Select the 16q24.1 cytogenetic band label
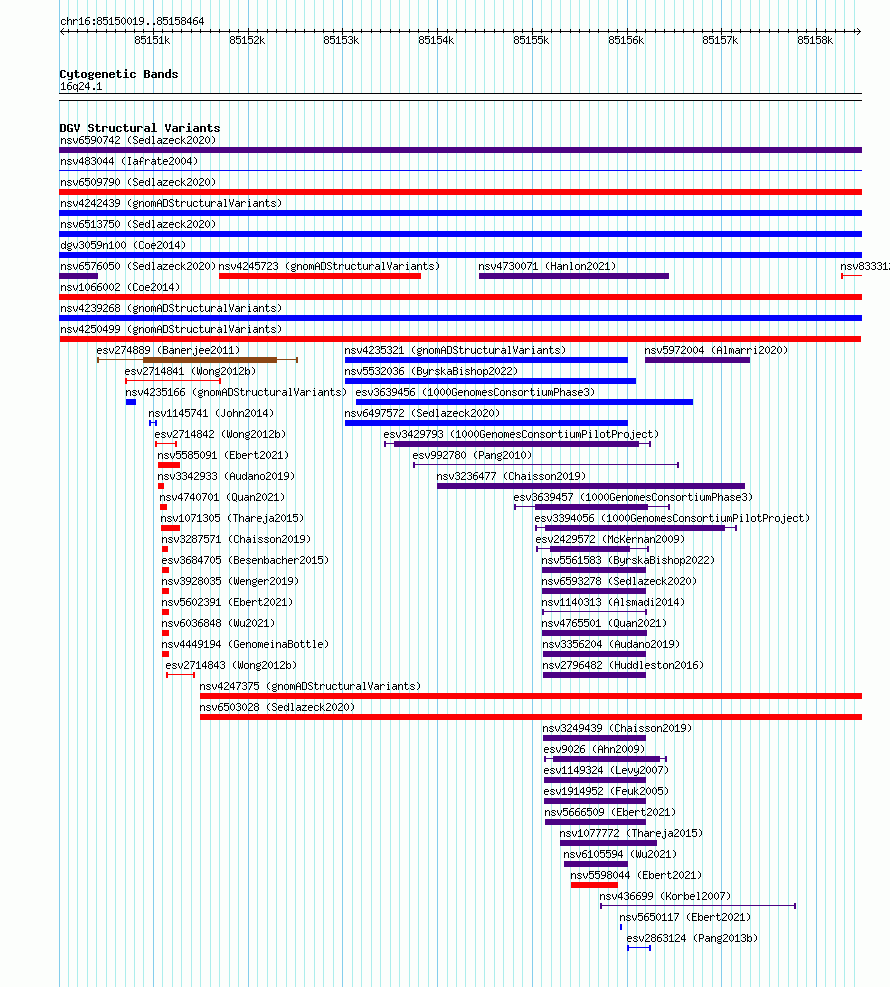The height and width of the screenshot is (987, 890). (x=81, y=87)
